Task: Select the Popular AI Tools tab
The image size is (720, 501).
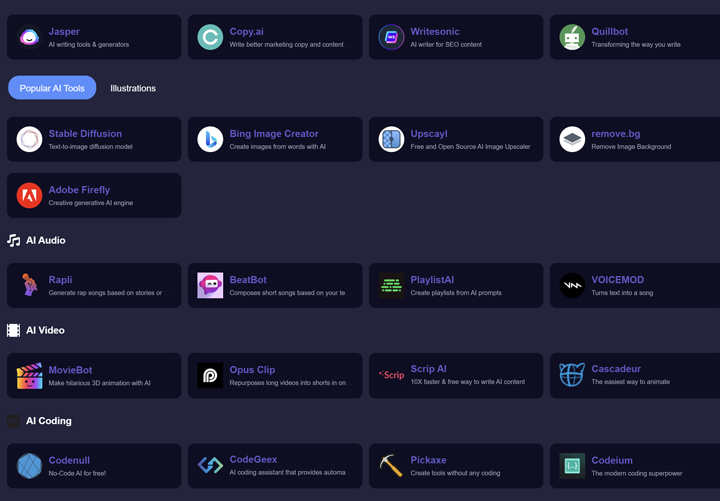Action: pos(52,88)
